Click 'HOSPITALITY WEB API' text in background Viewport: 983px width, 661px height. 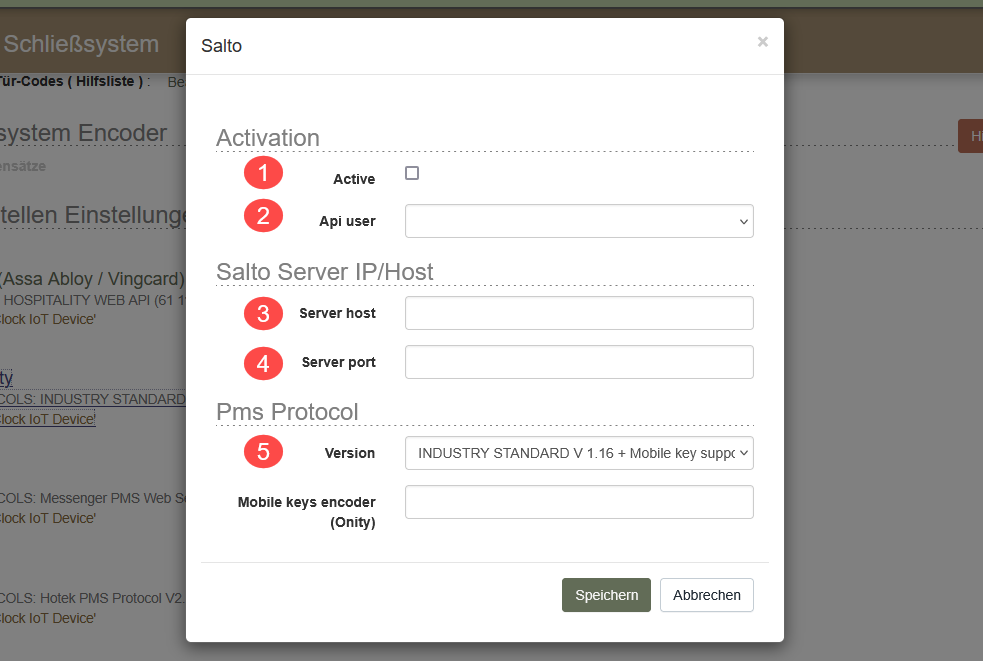tap(77, 300)
